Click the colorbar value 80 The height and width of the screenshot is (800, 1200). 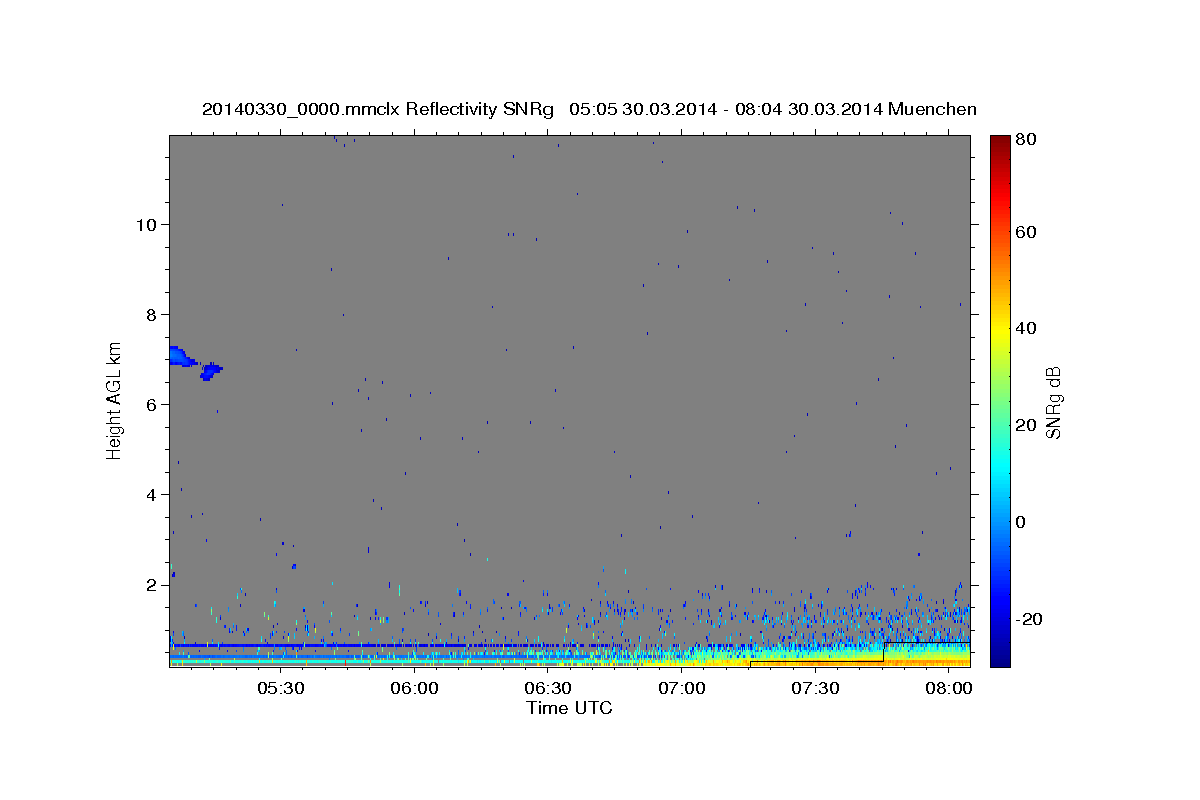[1028, 141]
